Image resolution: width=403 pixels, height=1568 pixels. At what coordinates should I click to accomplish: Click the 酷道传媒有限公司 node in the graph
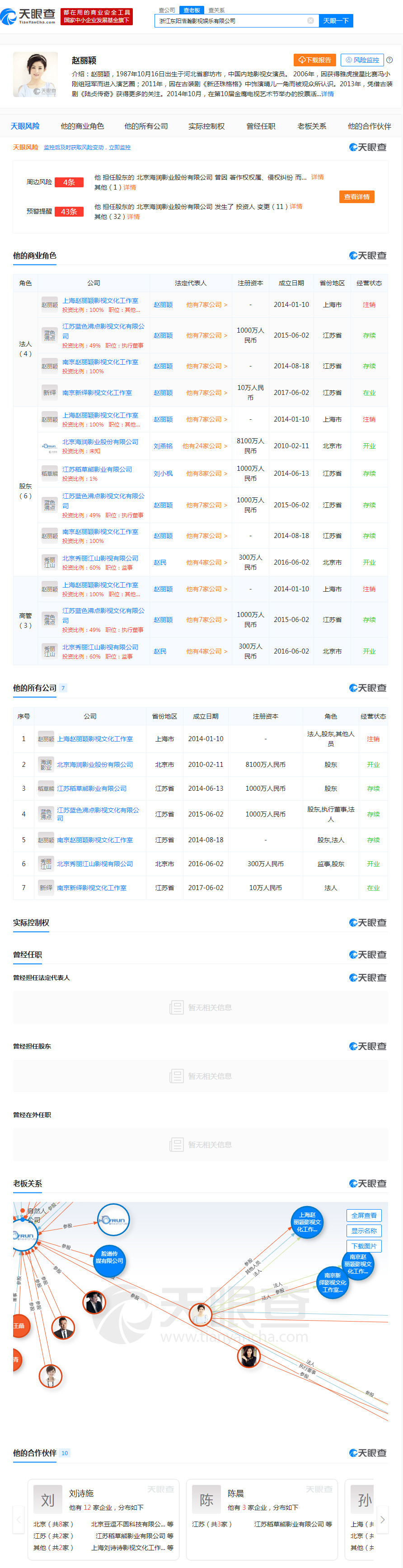pos(109,1257)
